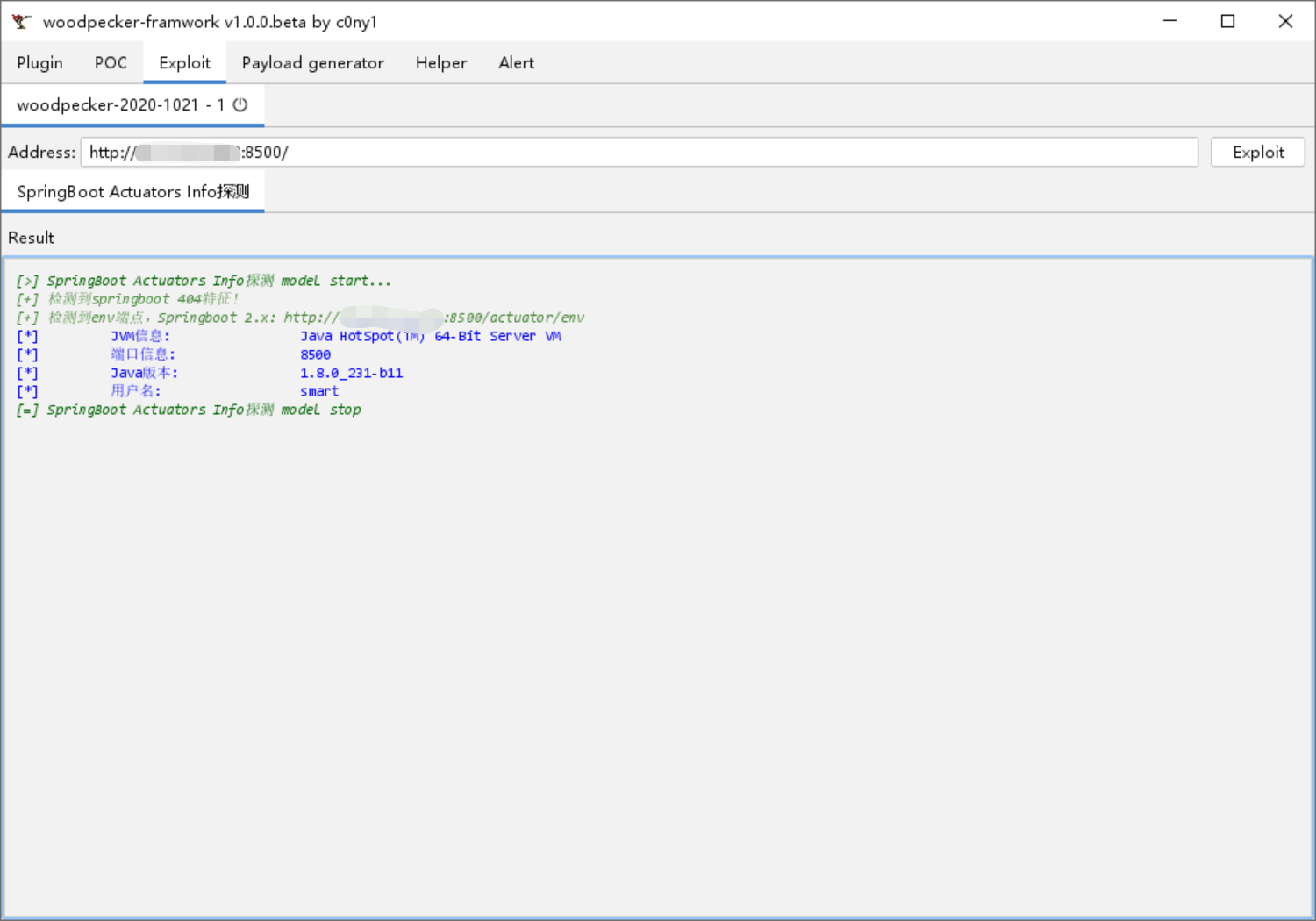Click the 'model stop' log line
The height and width of the screenshot is (921, 1316).
[189, 410]
